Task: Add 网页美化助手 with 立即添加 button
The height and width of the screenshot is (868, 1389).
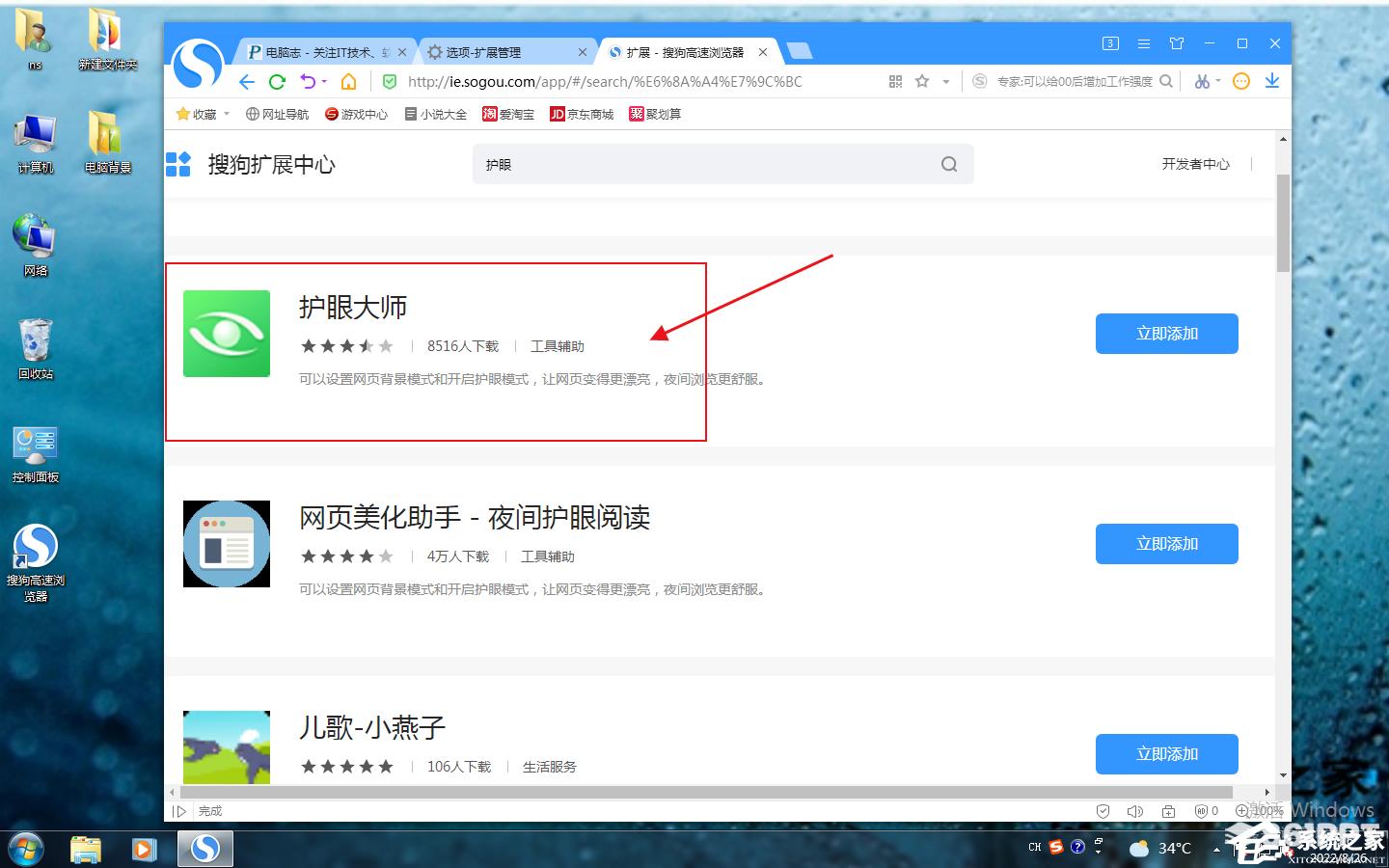Action: [1167, 544]
